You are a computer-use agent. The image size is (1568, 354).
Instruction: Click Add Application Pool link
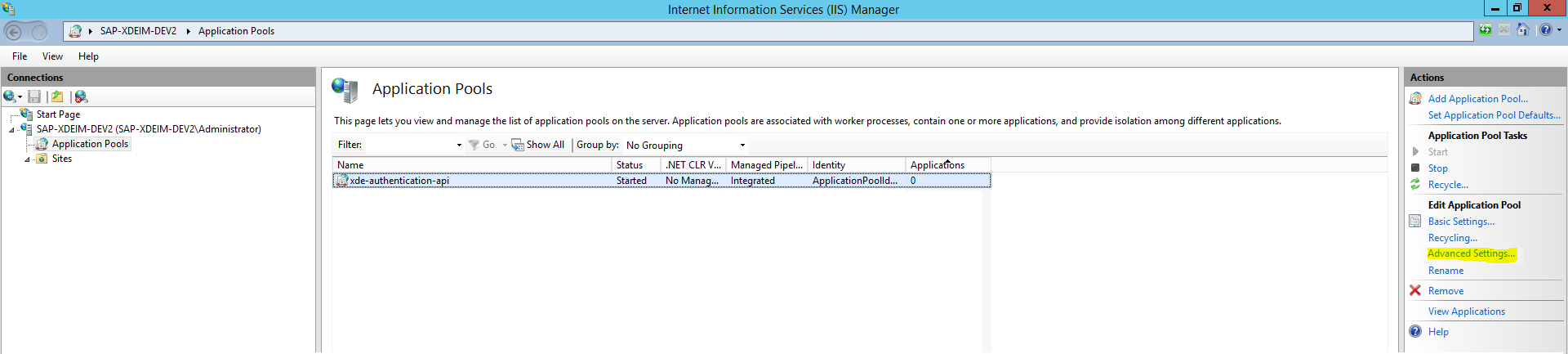(1477, 99)
